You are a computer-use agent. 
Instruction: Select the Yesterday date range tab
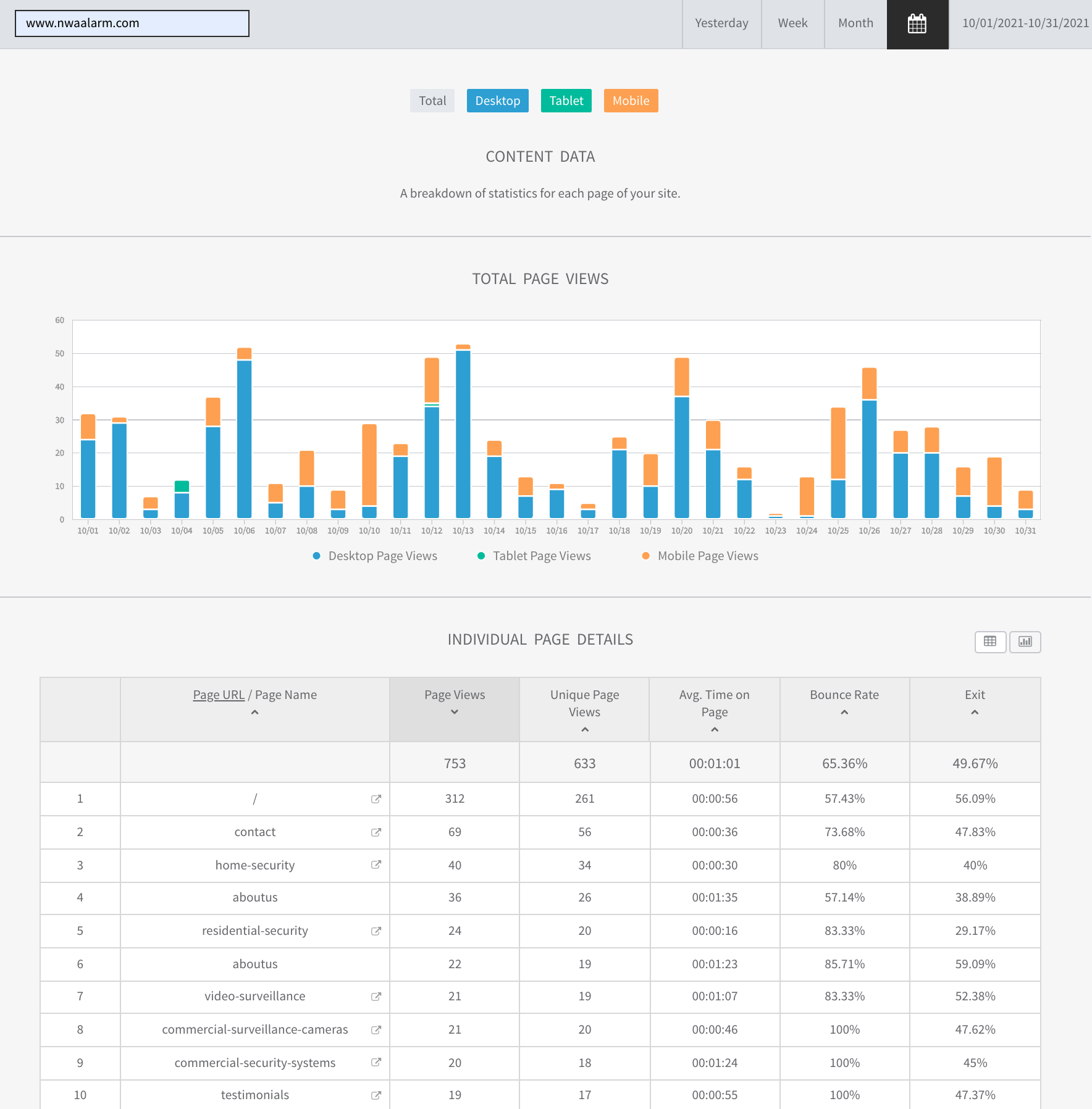click(x=721, y=23)
